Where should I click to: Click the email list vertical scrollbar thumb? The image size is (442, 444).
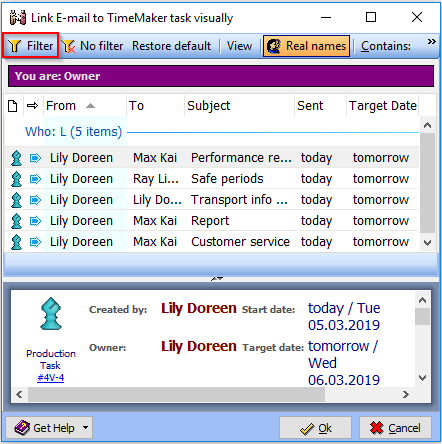click(x=427, y=183)
